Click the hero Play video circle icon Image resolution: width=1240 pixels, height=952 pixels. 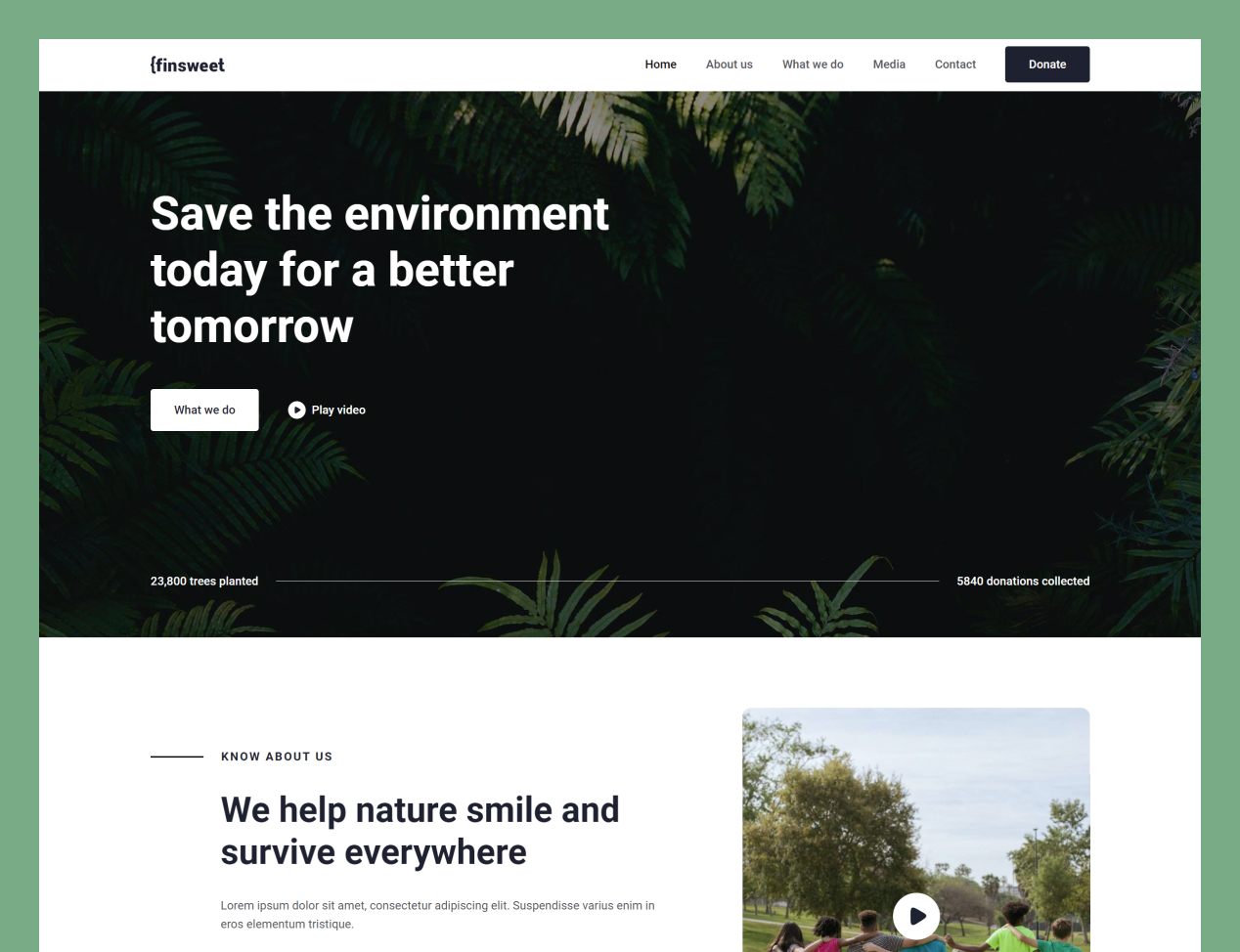click(x=296, y=410)
